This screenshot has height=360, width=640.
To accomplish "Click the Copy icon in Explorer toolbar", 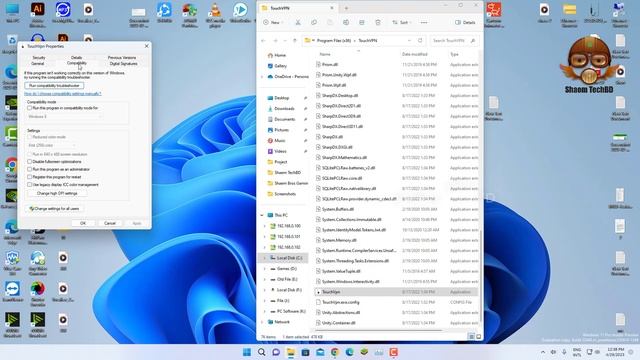I will pyautogui.click(x=313, y=22).
